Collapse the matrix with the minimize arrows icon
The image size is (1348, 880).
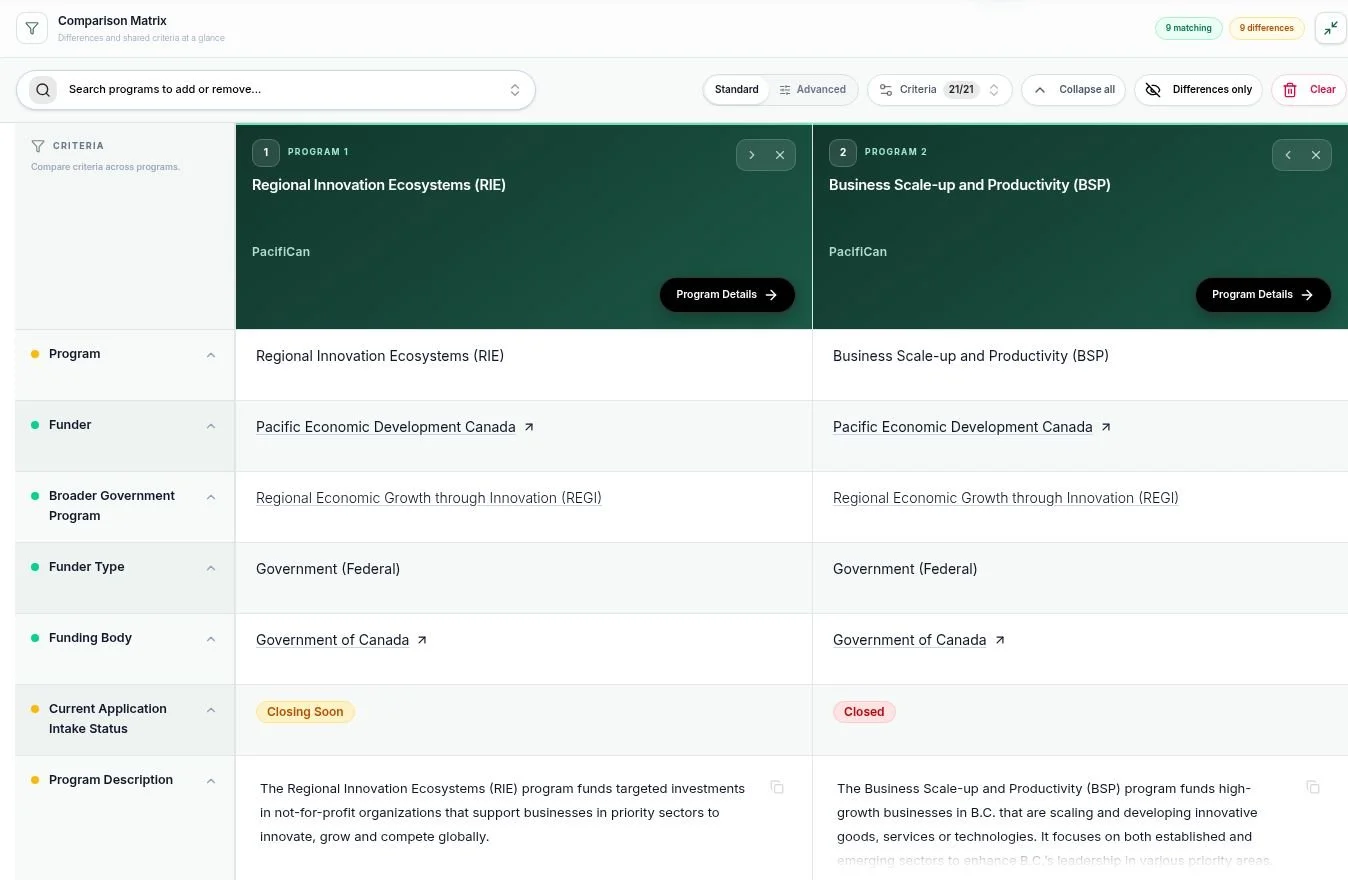pyautogui.click(x=1331, y=28)
